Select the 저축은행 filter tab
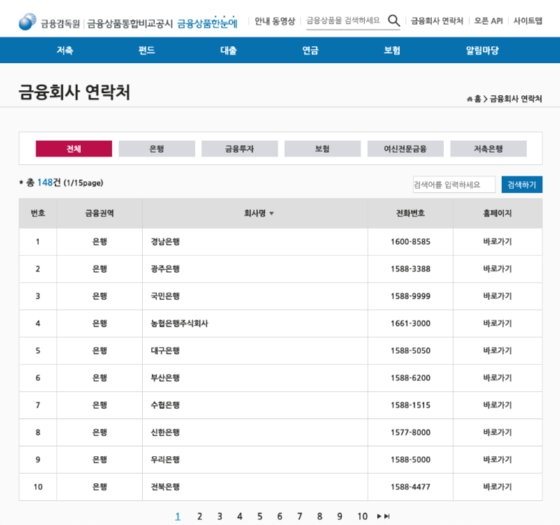This screenshot has height=525, width=560. [x=488, y=149]
